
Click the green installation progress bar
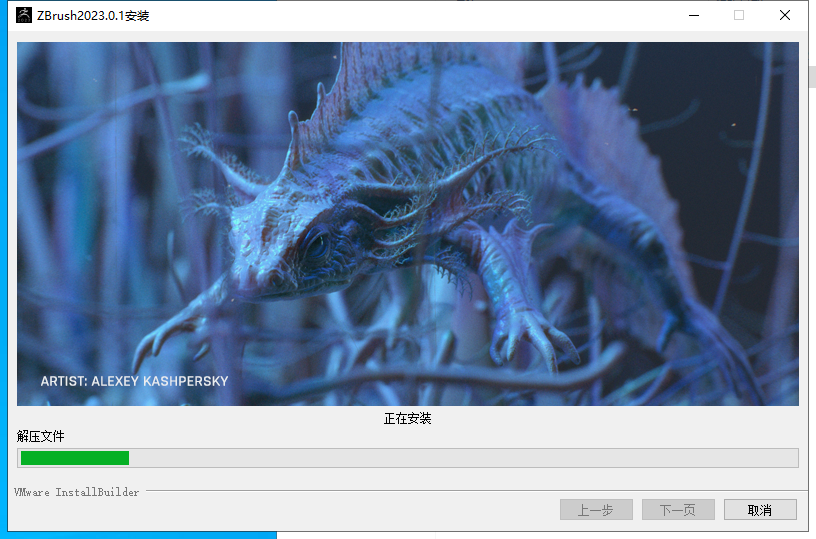click(x=407, y=458)
